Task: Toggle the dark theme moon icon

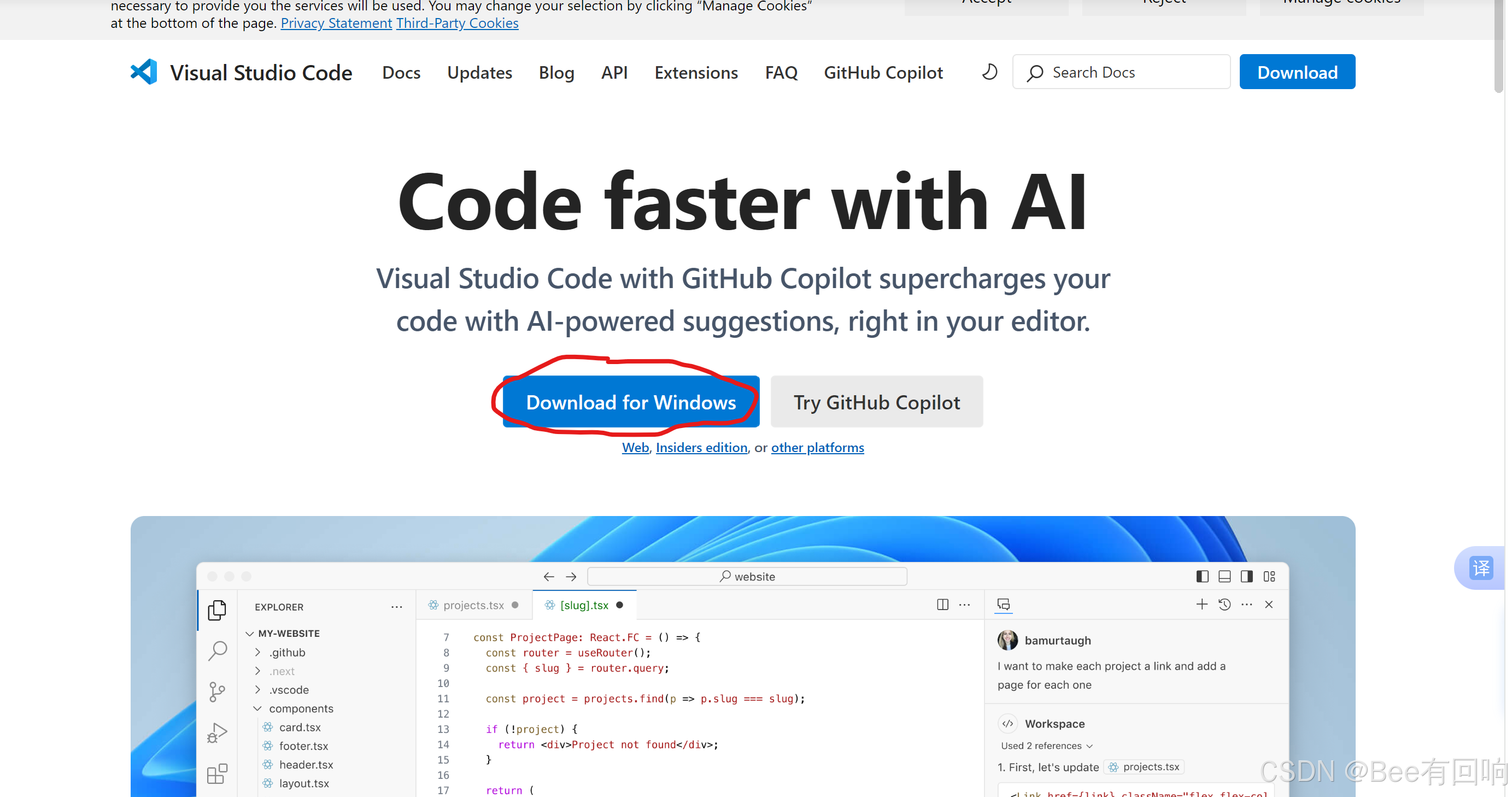Action: click(989, 72)
